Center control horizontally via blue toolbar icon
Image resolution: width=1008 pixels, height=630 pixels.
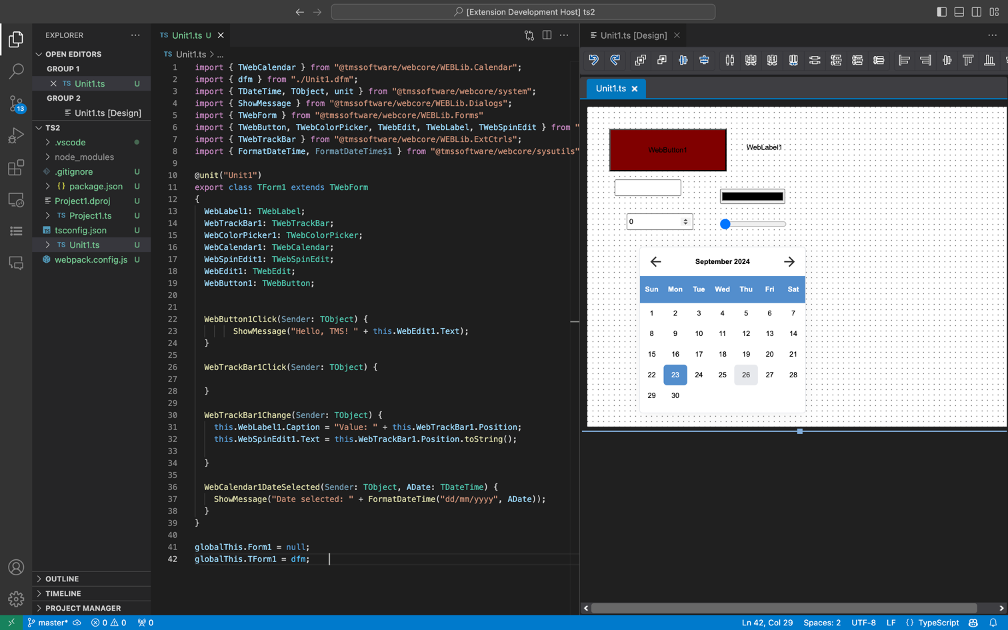pyautogui.click(x=683, y=60)
